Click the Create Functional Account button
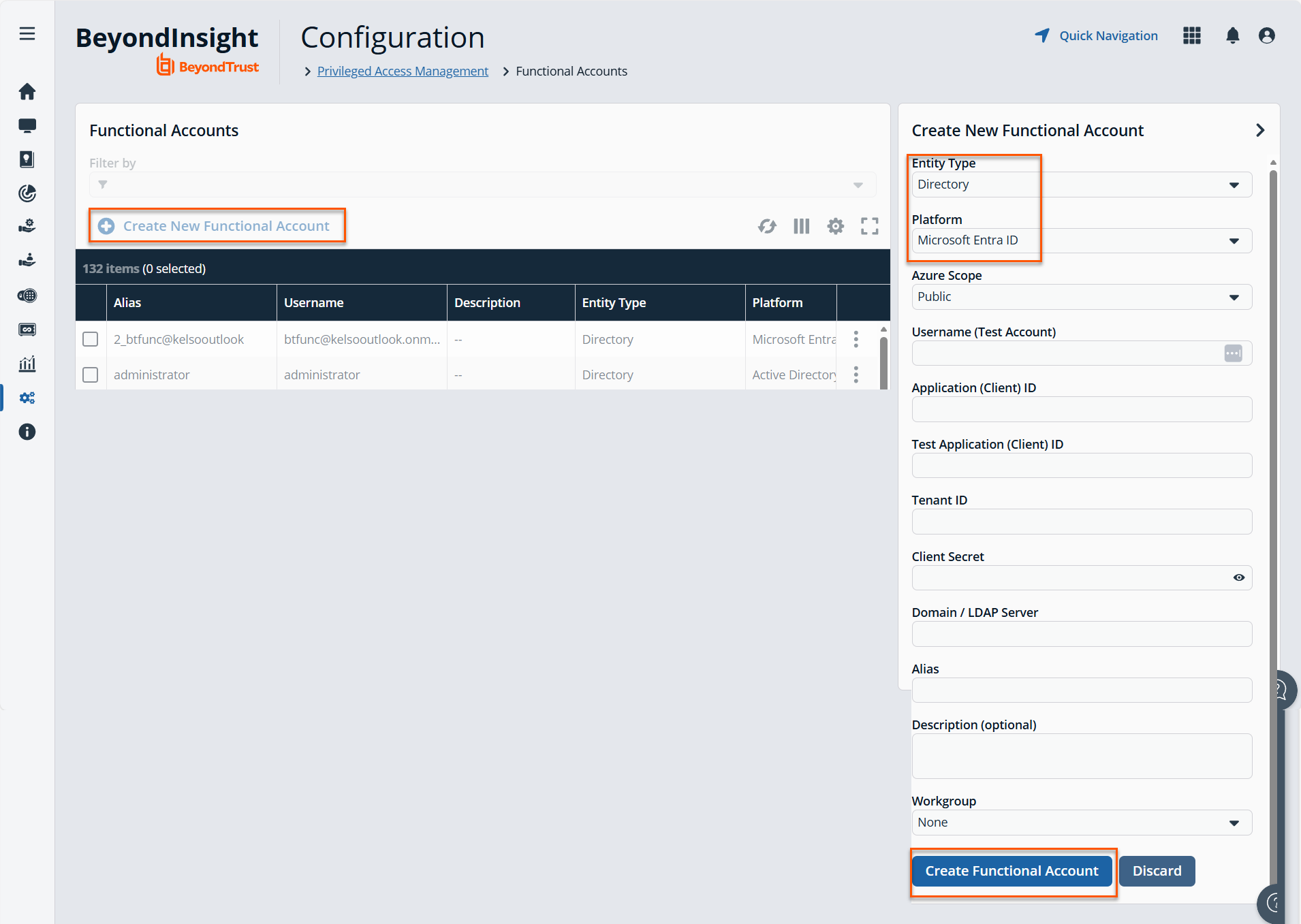The height and width of the screenshot is (924, 1301). 1012,871
